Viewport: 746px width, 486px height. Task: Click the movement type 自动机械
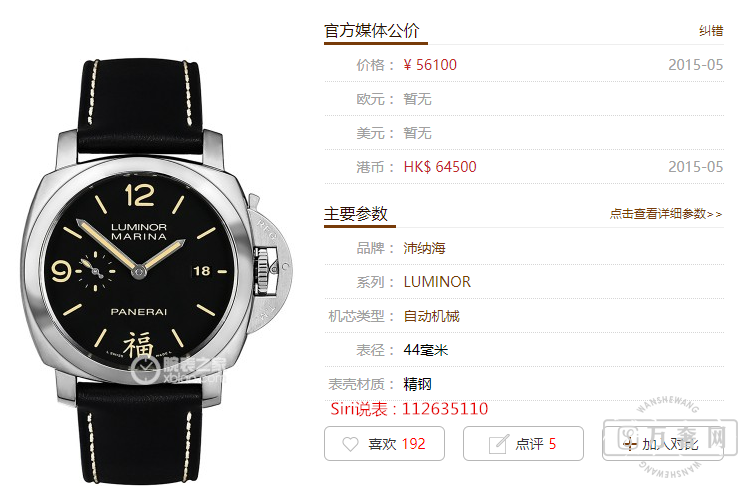pos(432,316)
